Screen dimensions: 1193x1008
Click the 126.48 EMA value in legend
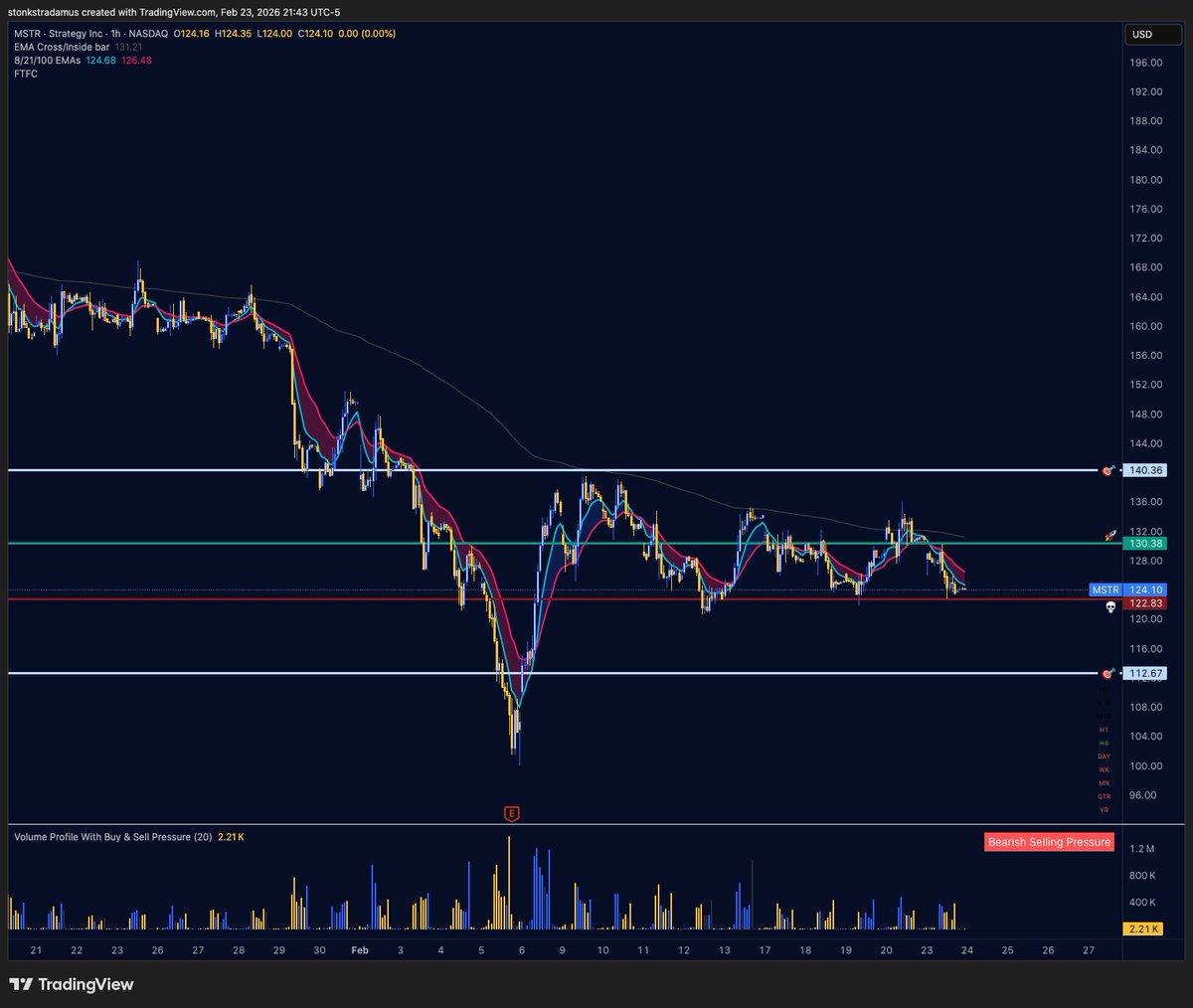point(136,61)
